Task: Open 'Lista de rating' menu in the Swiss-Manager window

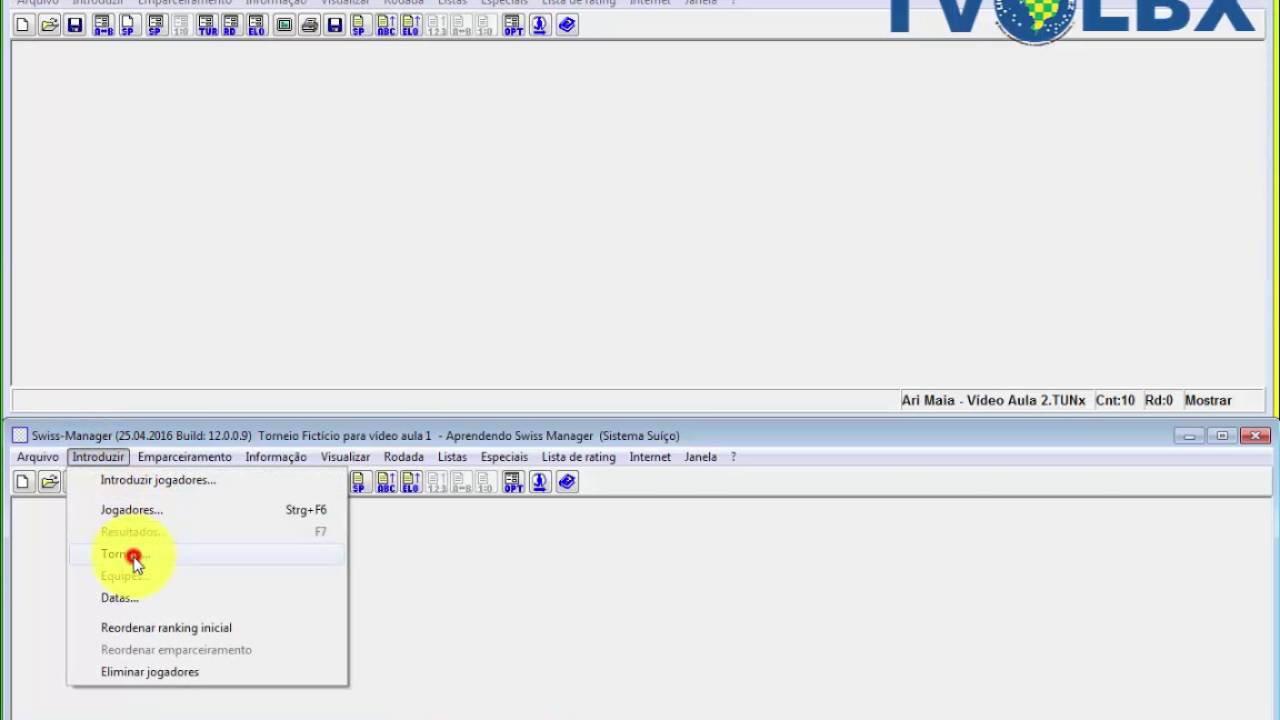Action: 579,457
